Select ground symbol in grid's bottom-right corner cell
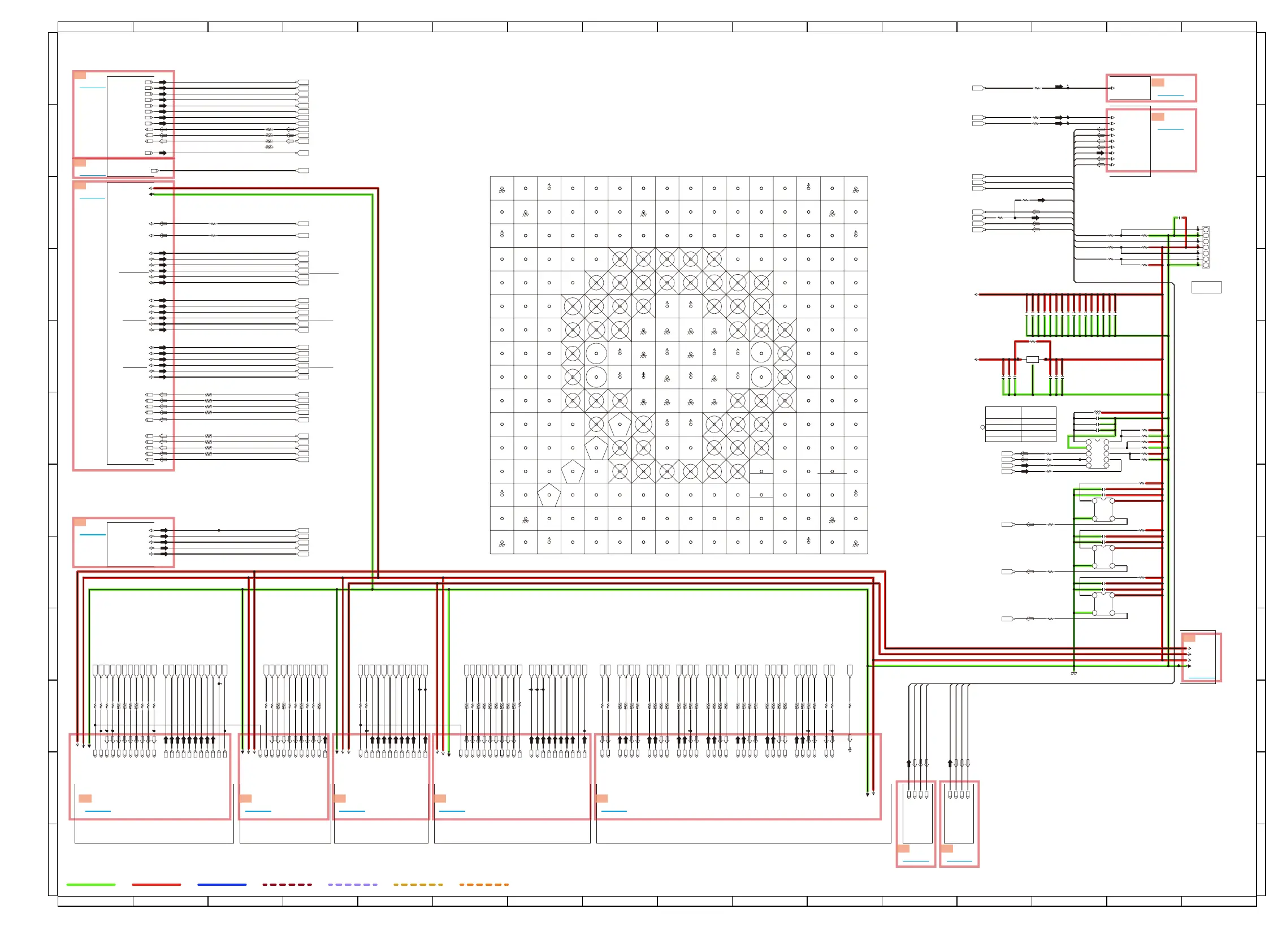Screen dimensions: 1282x952 (856, 543)
